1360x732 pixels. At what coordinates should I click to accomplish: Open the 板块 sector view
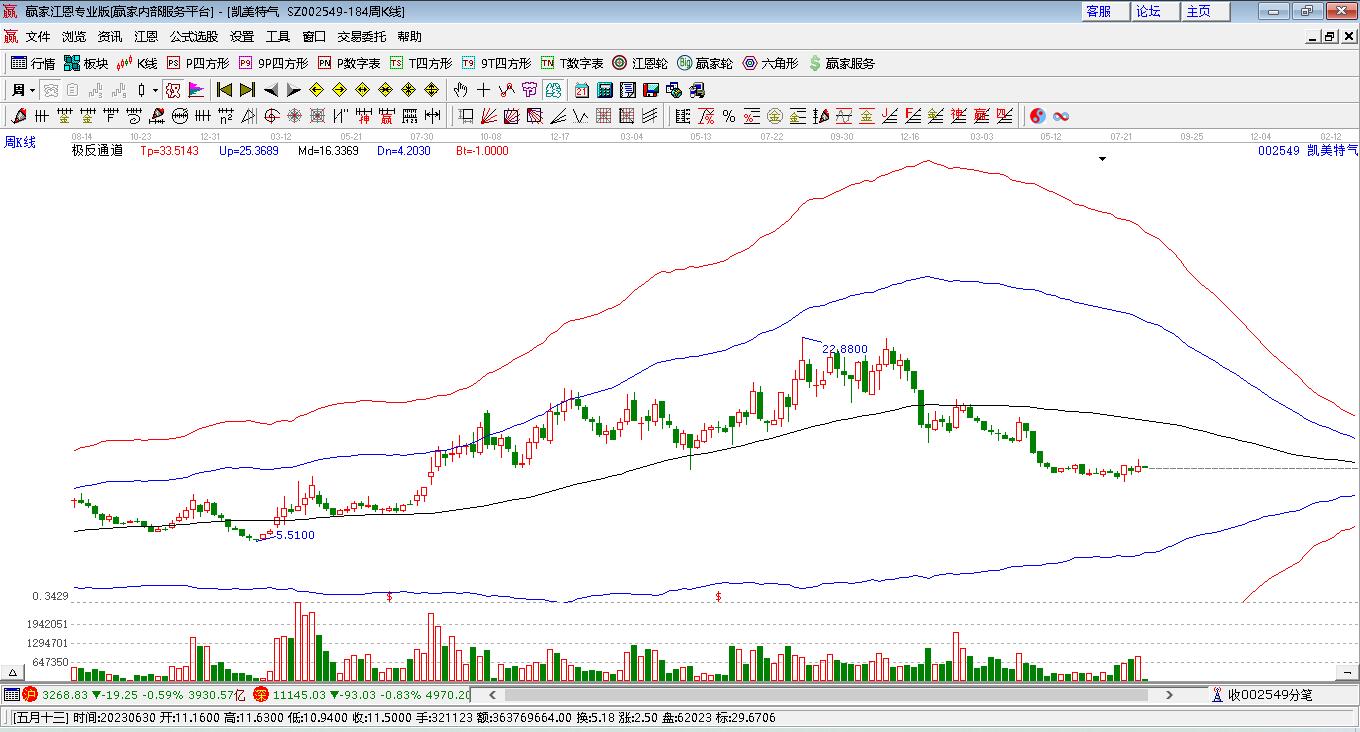86,63
